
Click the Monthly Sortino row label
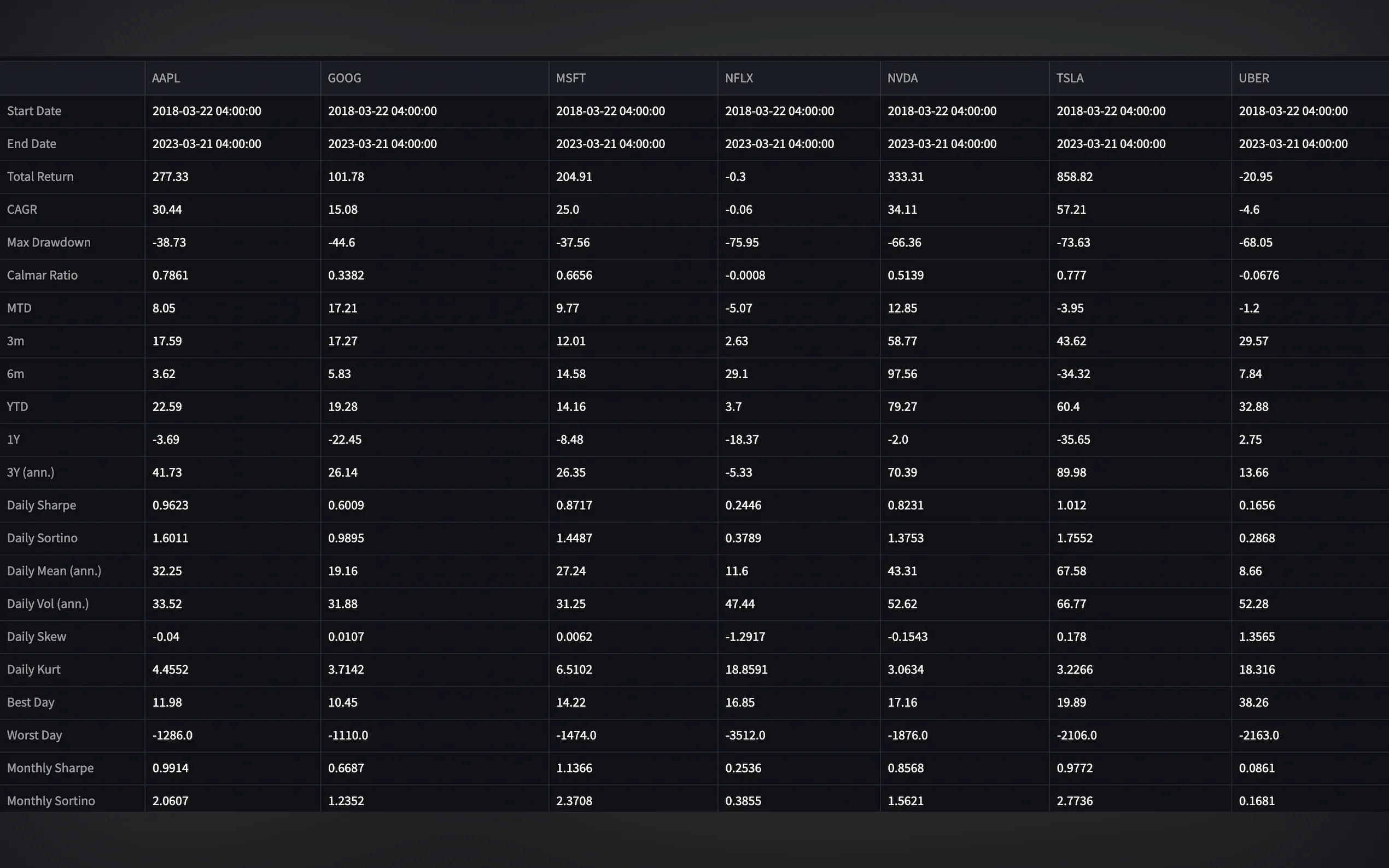pyautogui.click(x=51, y=800)
